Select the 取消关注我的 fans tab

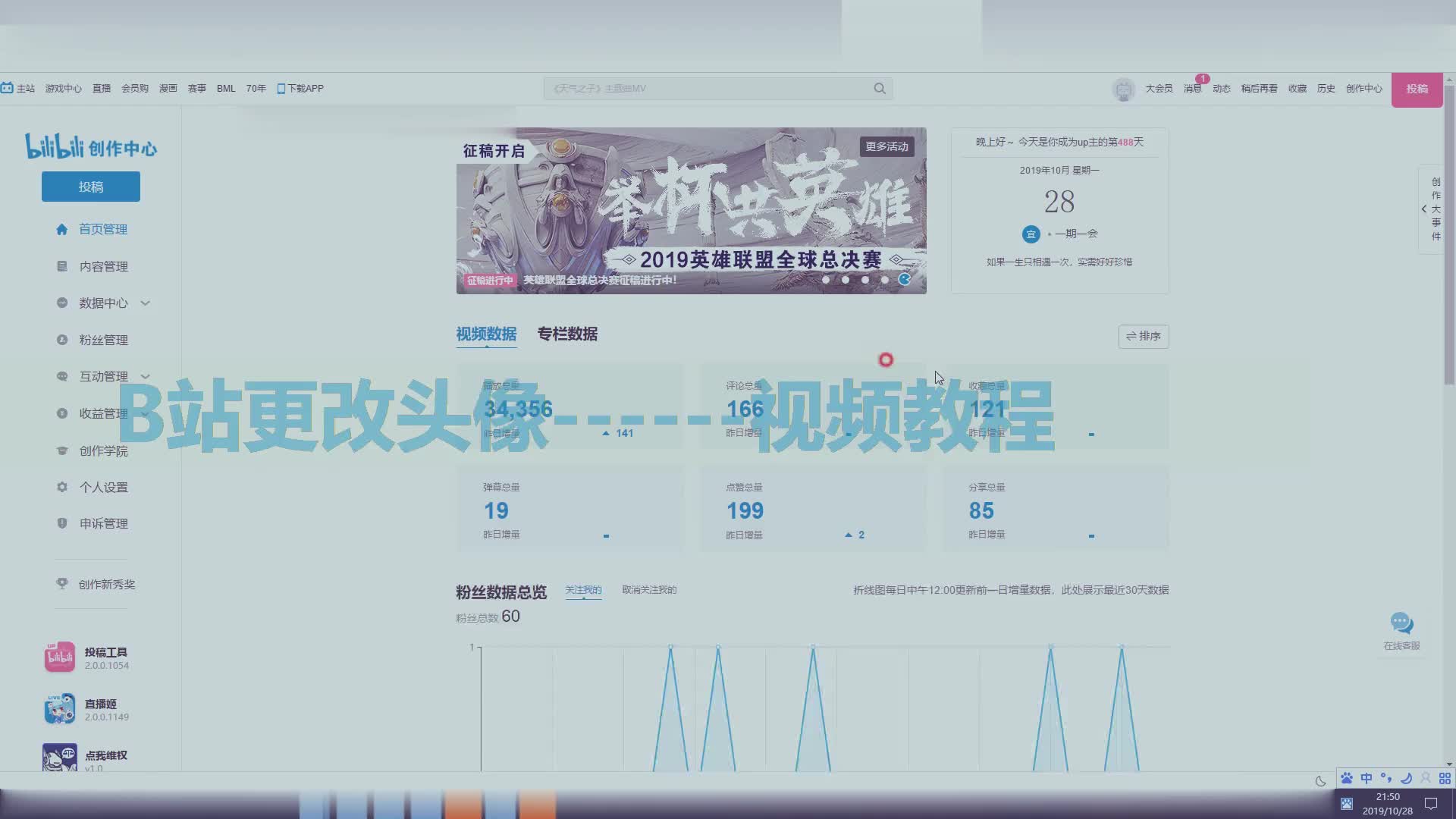(x=649, y=590)
